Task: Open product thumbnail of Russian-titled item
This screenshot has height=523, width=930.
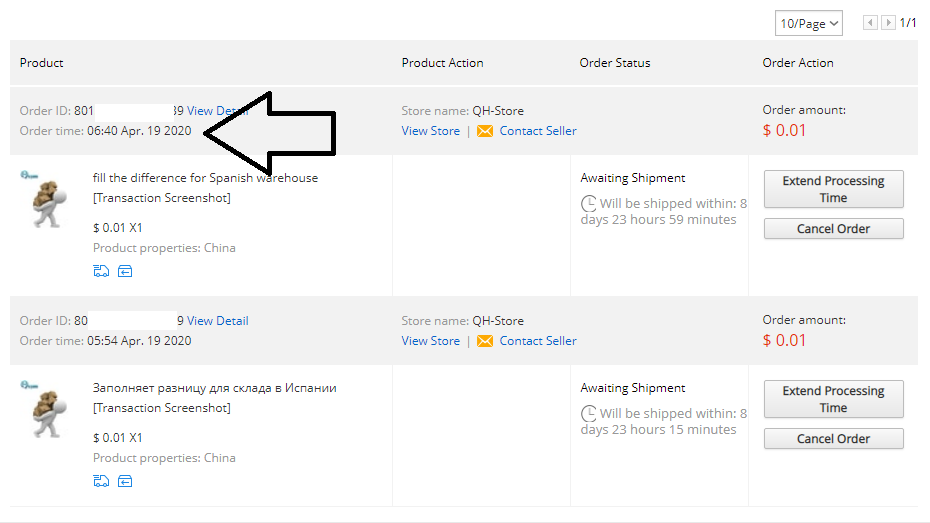Action: [45, 409]
